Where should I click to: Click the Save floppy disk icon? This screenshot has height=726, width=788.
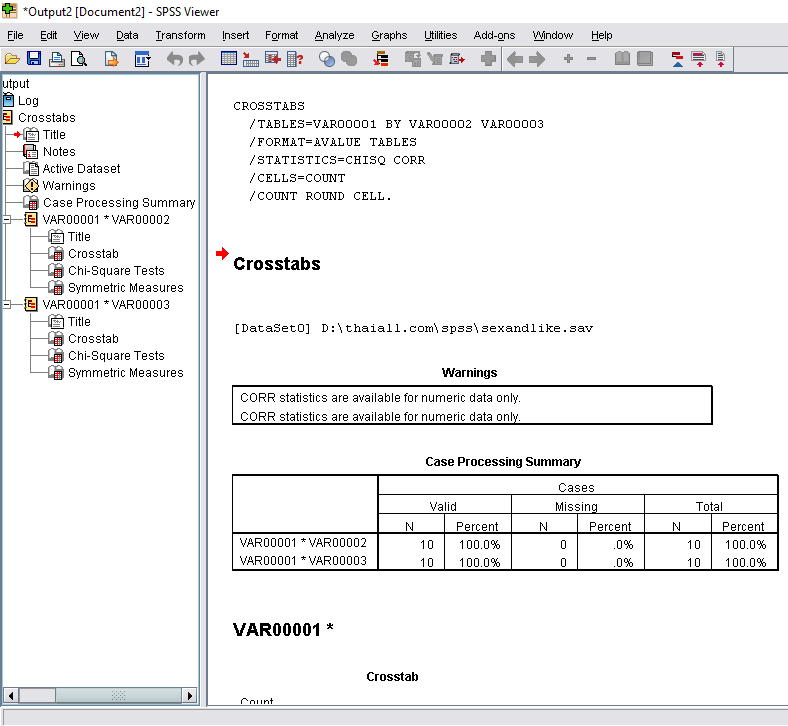(34, 59)
